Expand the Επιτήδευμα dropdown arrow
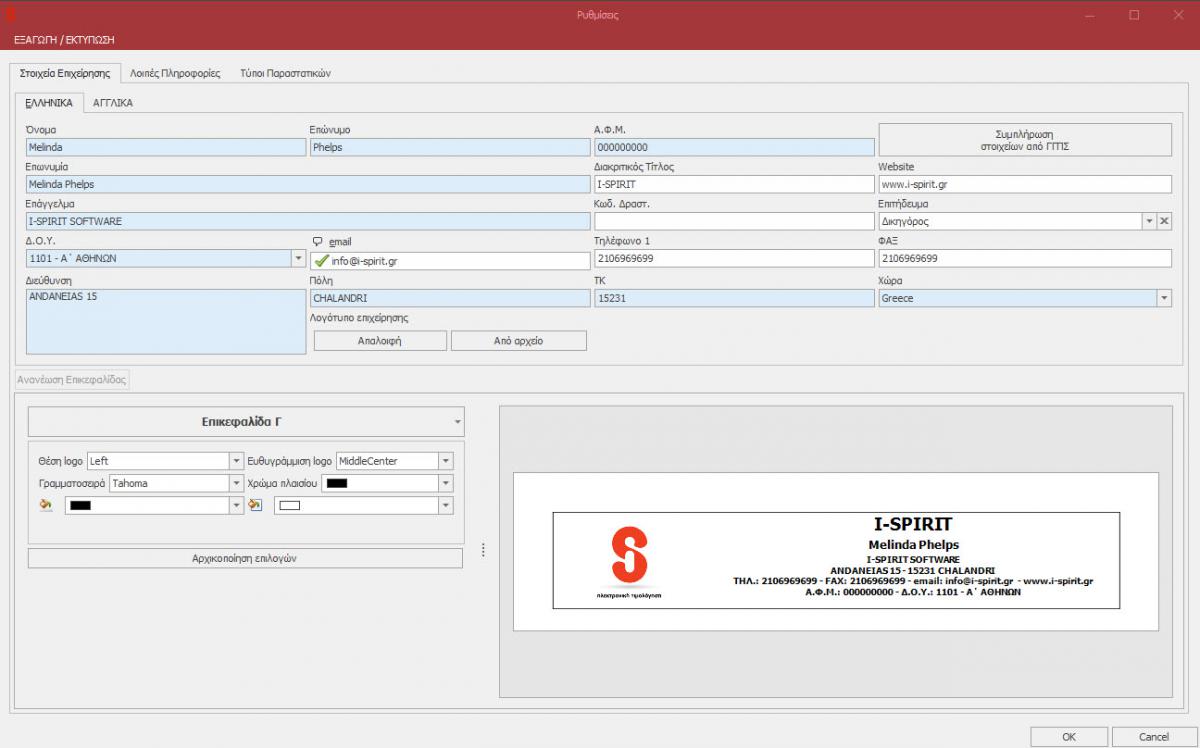This screenshot has height=748, width=1200. point(1149,222)
